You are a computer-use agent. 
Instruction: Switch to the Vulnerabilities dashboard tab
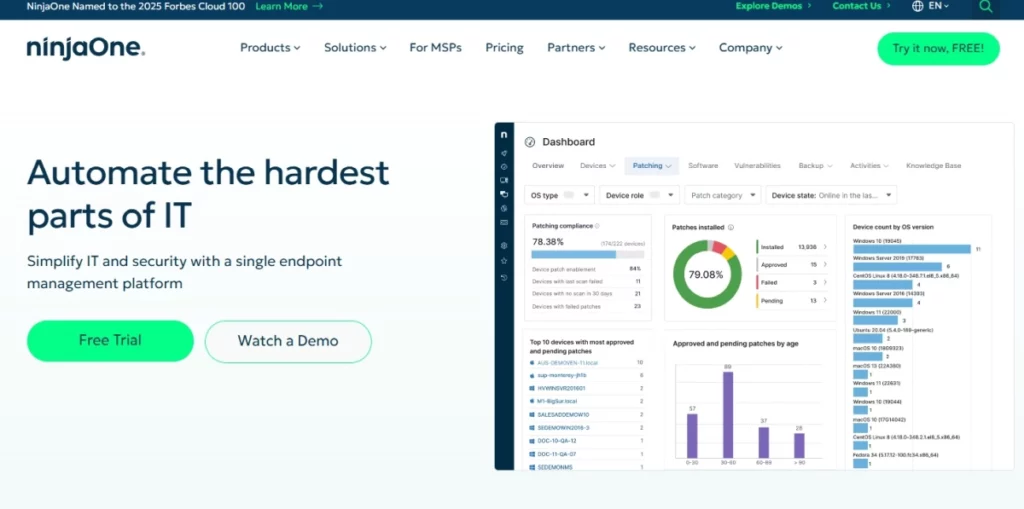tap(757, 166)
